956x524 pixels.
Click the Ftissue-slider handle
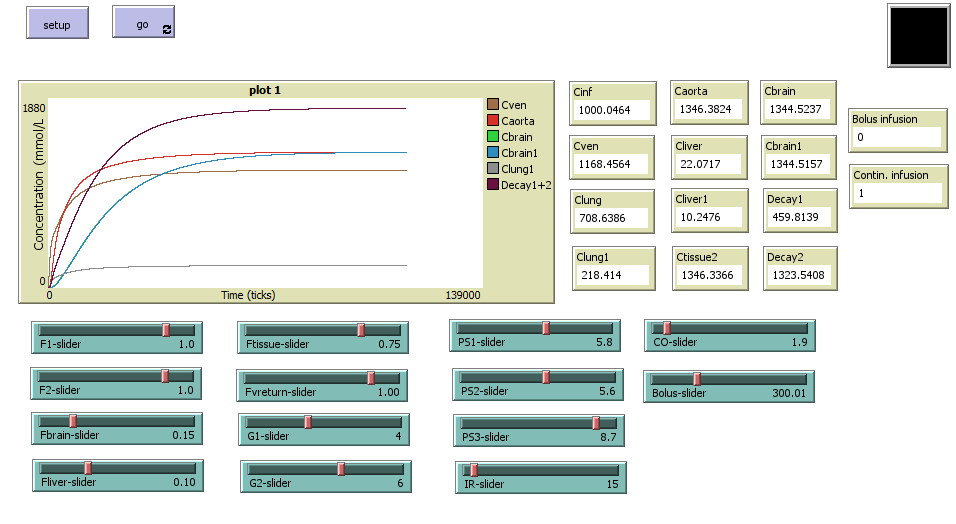(x=361, y=330)
